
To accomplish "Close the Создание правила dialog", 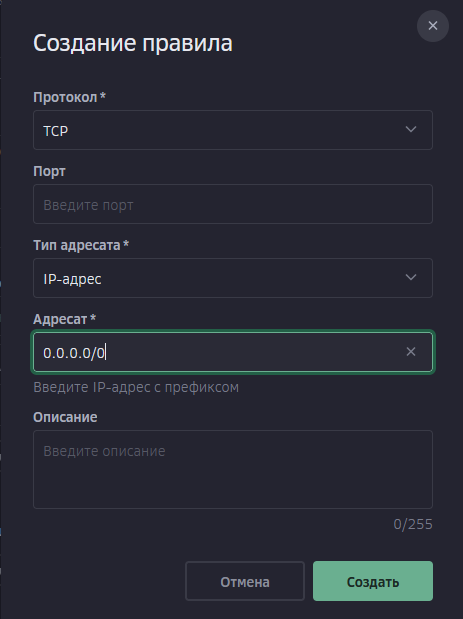I will (x=433, y=26).
